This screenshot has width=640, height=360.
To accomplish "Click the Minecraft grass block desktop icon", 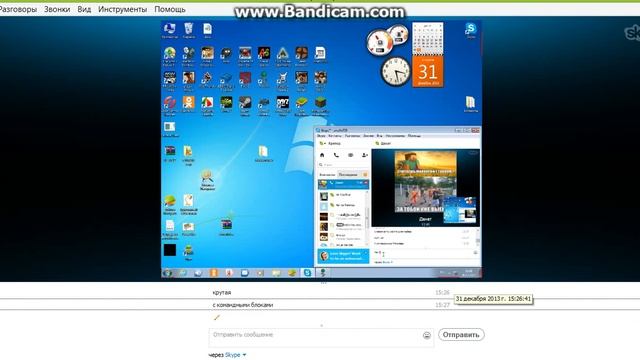I will (x=320, y=105).
